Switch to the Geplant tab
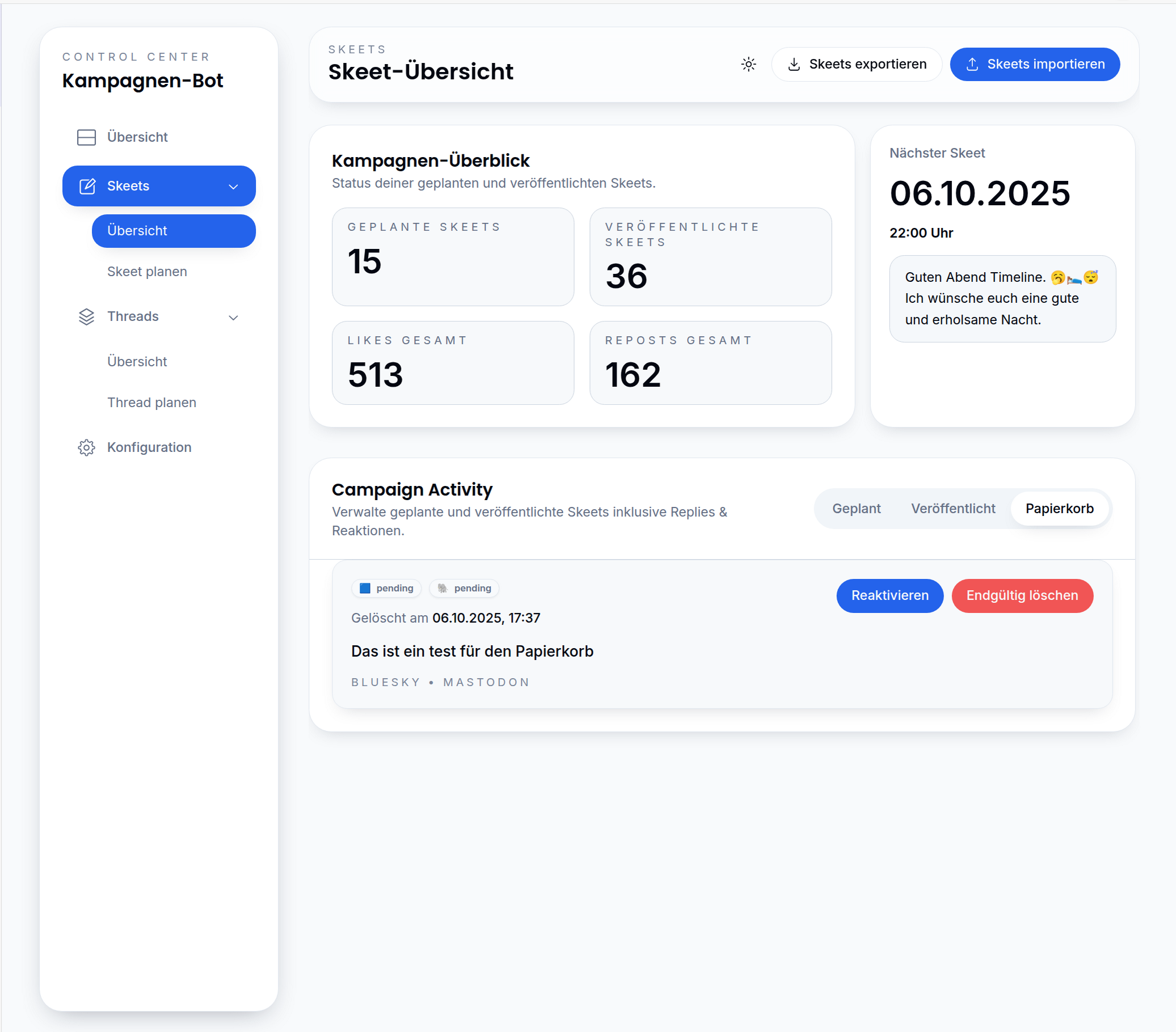The height and width of the screenshot is (1032, 1176). coord(855,508)
